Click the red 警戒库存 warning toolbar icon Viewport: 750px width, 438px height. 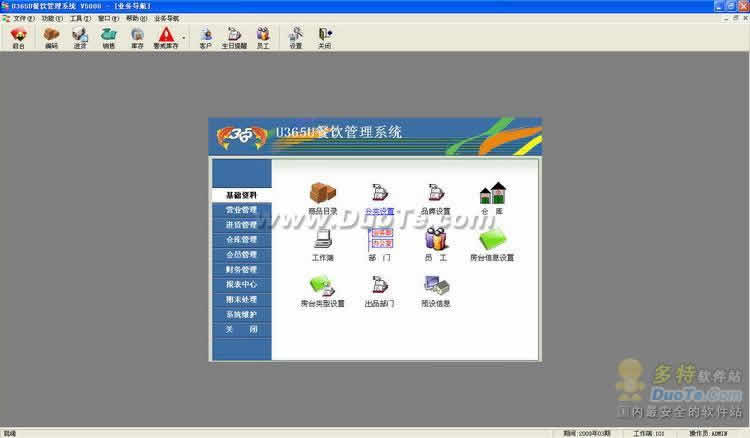[165, 37]
